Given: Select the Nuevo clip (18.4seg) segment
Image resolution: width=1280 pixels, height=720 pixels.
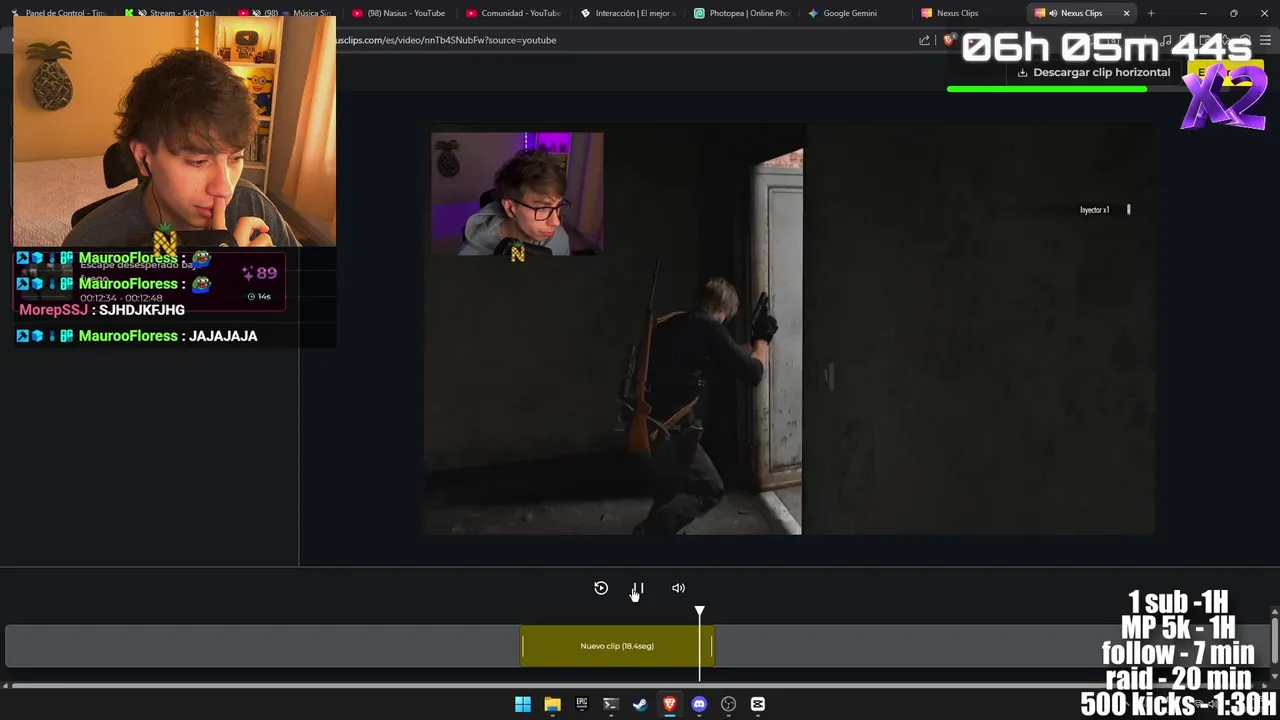Looking at the screenshot, I should [617, 646].
